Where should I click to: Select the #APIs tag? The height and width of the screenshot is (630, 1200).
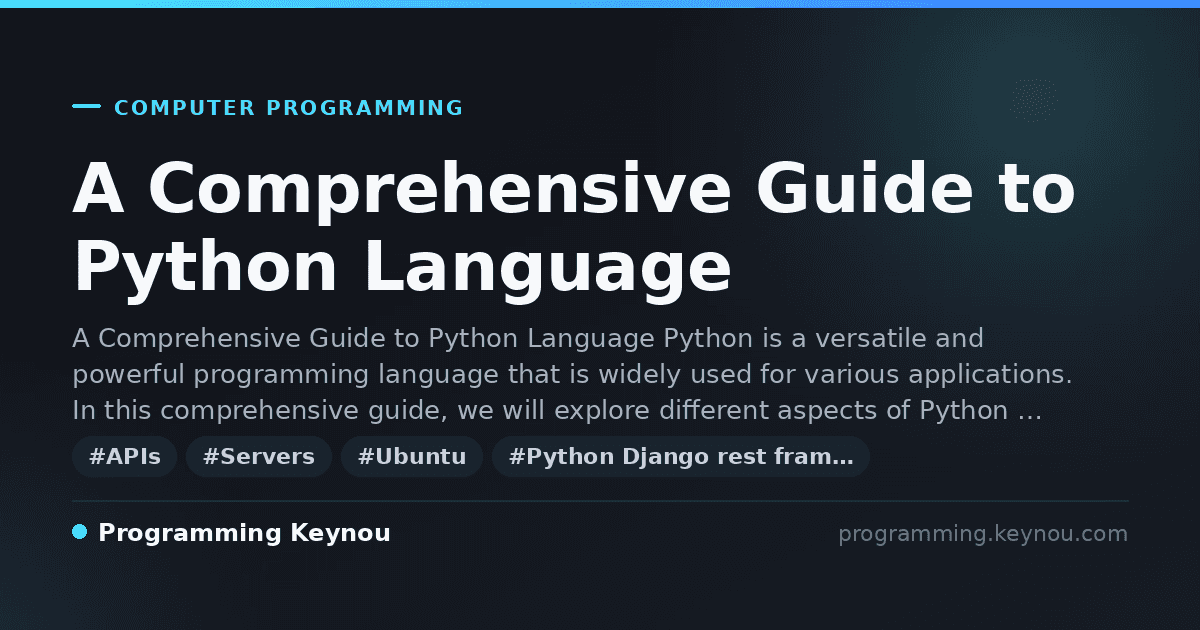point(125,457)
